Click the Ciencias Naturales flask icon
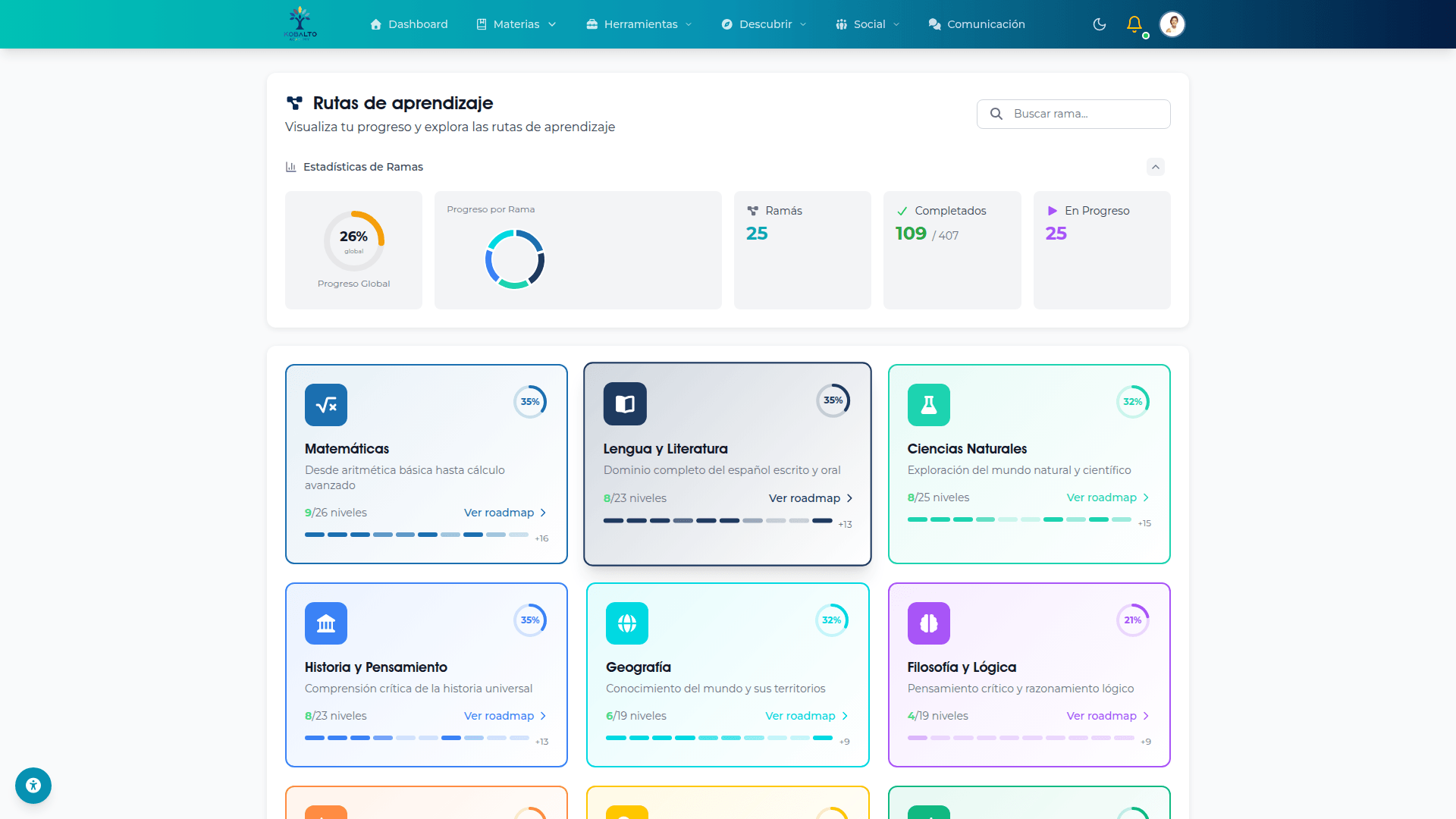 (929, 405)
